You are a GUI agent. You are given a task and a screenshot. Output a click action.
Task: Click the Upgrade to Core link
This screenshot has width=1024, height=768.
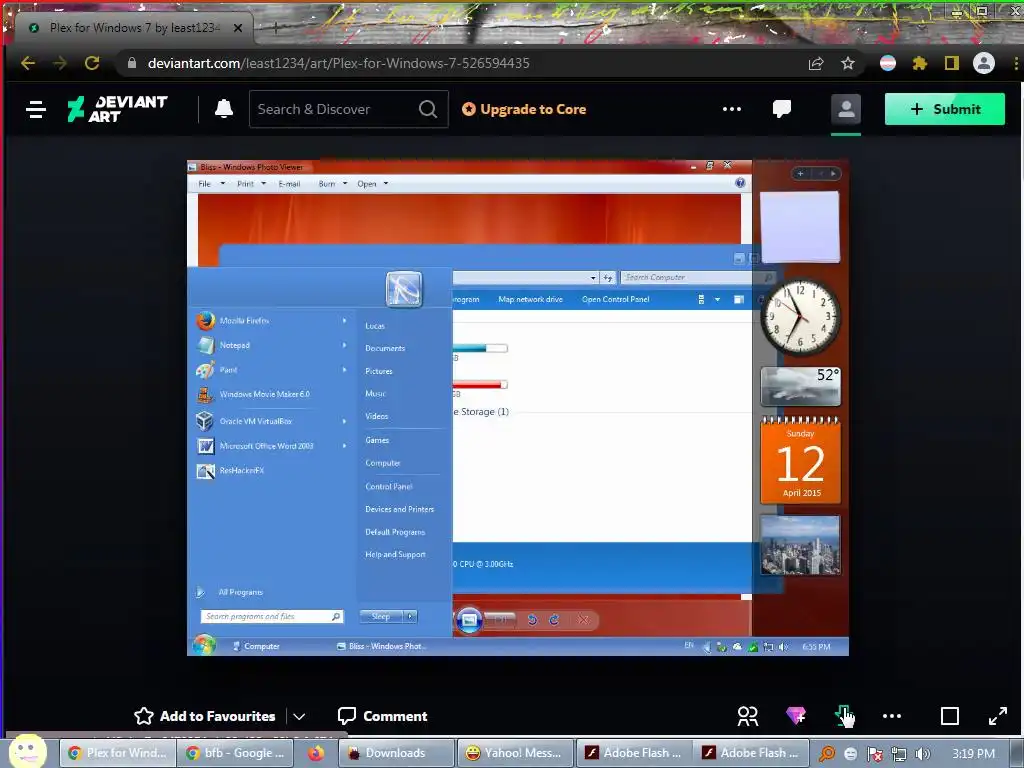[x=524, y=109]
